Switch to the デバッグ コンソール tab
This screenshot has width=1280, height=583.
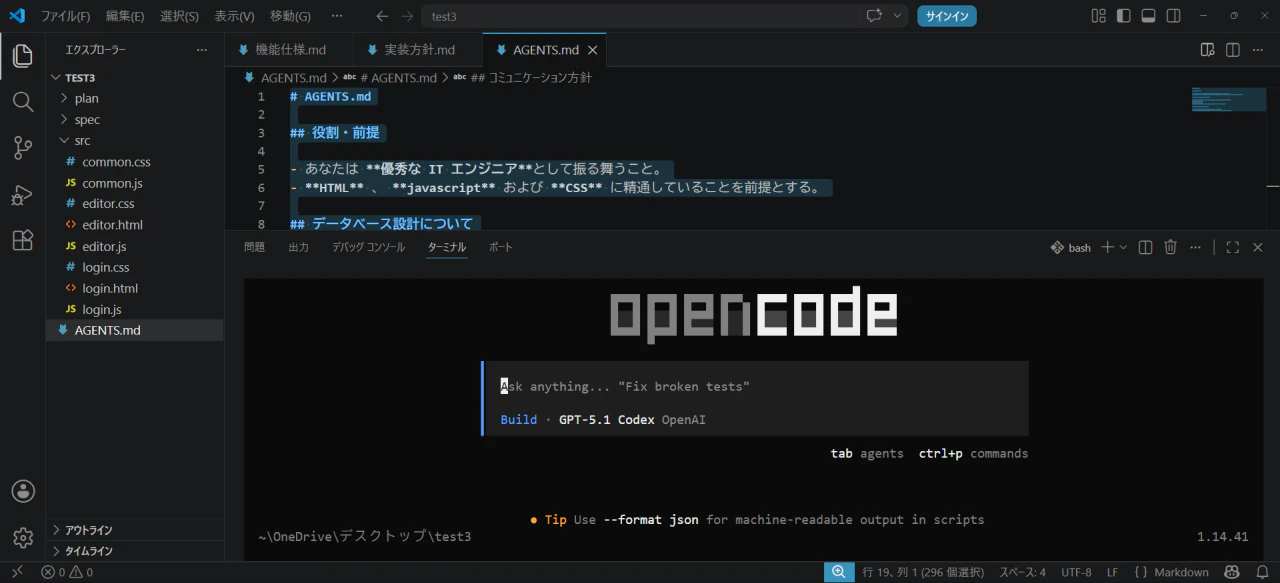pos(369,247)
